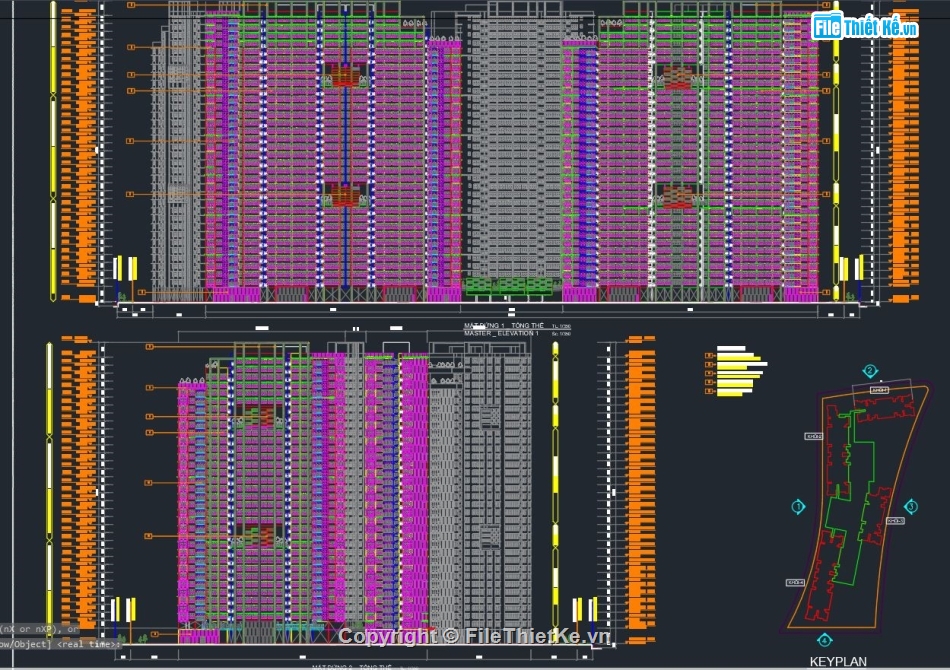Click view marker 4 on the keyplan
Image resolution: width=950 pixels, height=670 pixels.
824,640
